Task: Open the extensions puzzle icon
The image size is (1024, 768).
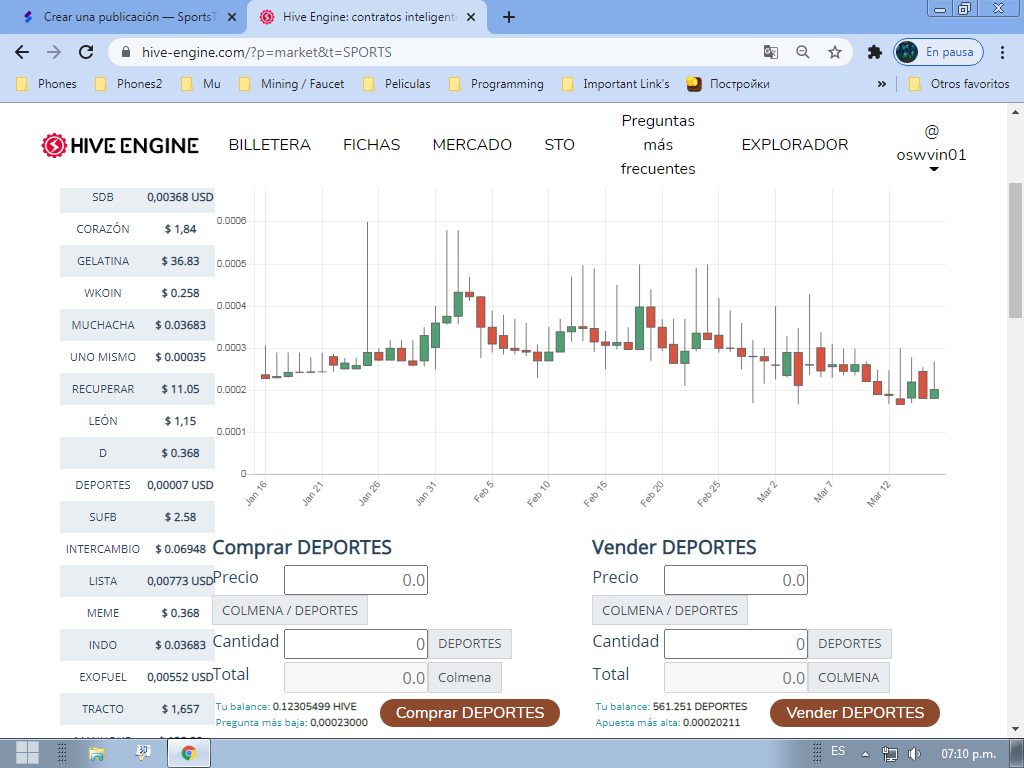Action: 874,52
